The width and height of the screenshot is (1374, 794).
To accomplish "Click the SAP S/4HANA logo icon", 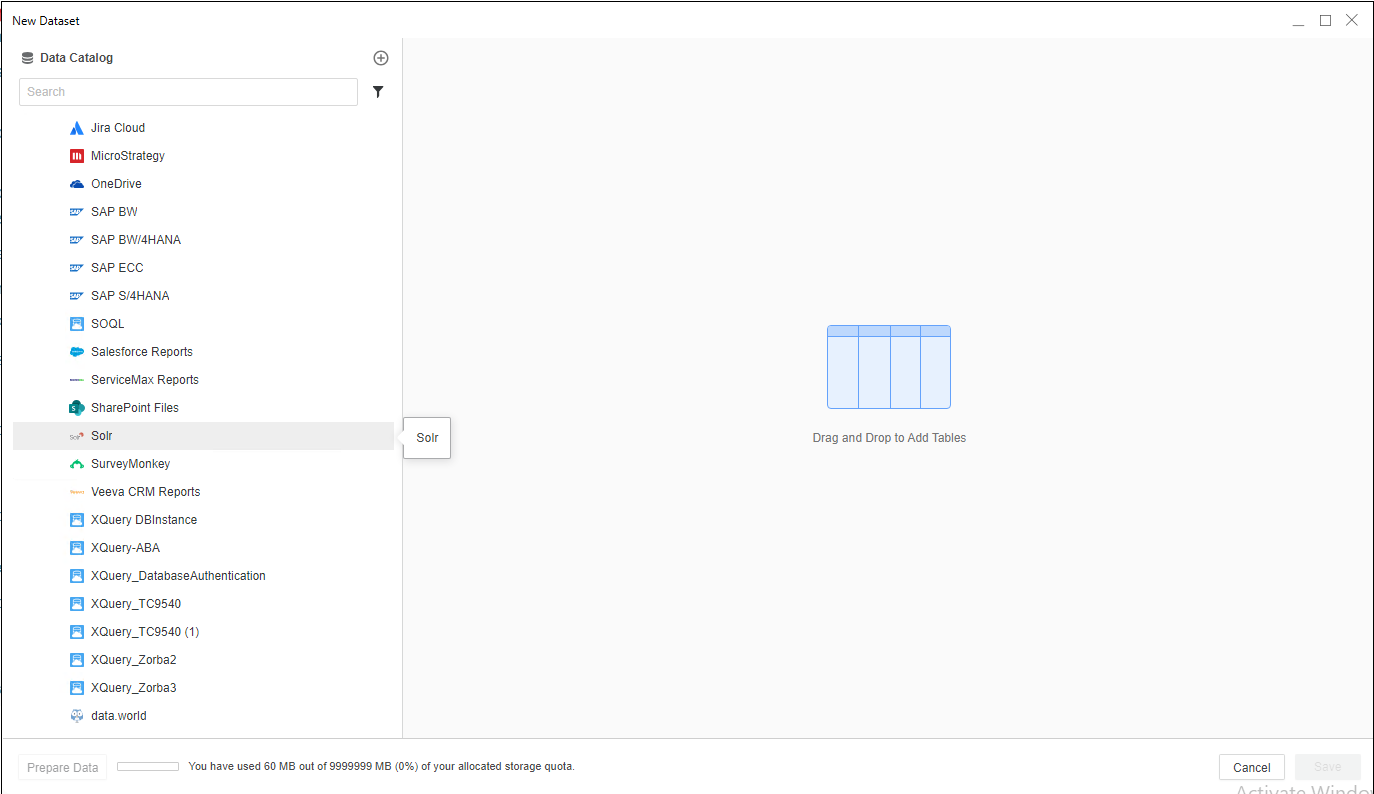I will [x=77, y=296].
